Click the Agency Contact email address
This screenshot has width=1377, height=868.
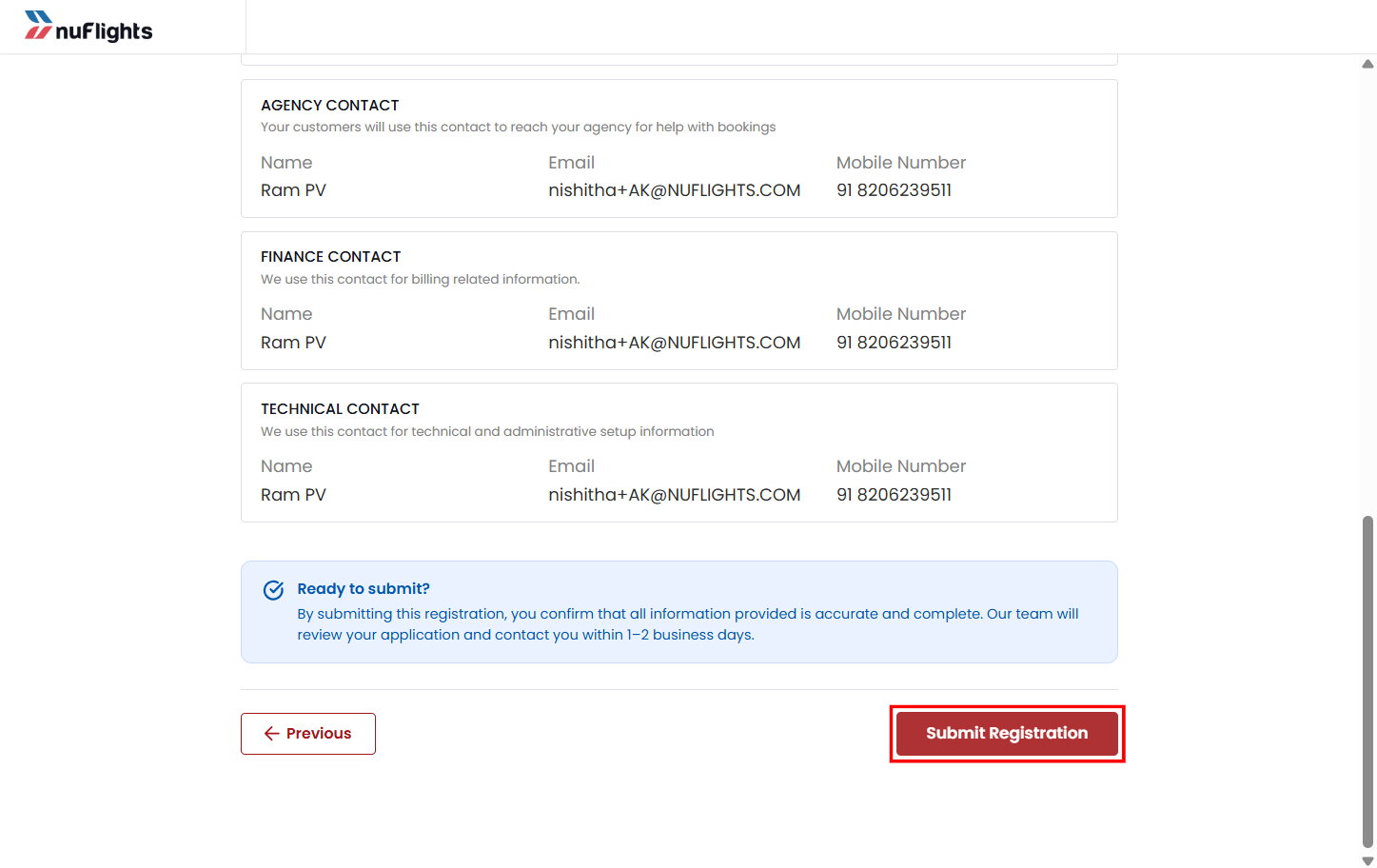click(x=675, y=190)
